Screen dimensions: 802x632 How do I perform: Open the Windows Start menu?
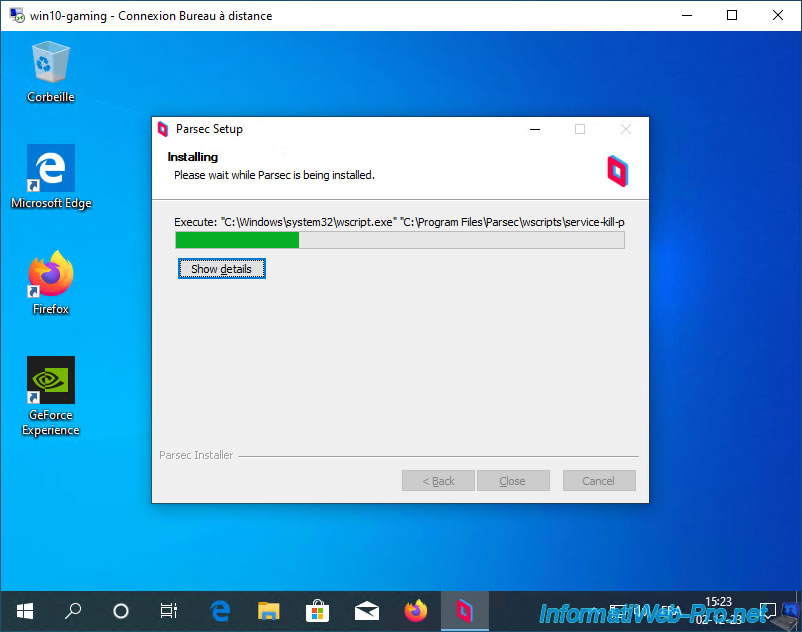click(x=25, y=611)
